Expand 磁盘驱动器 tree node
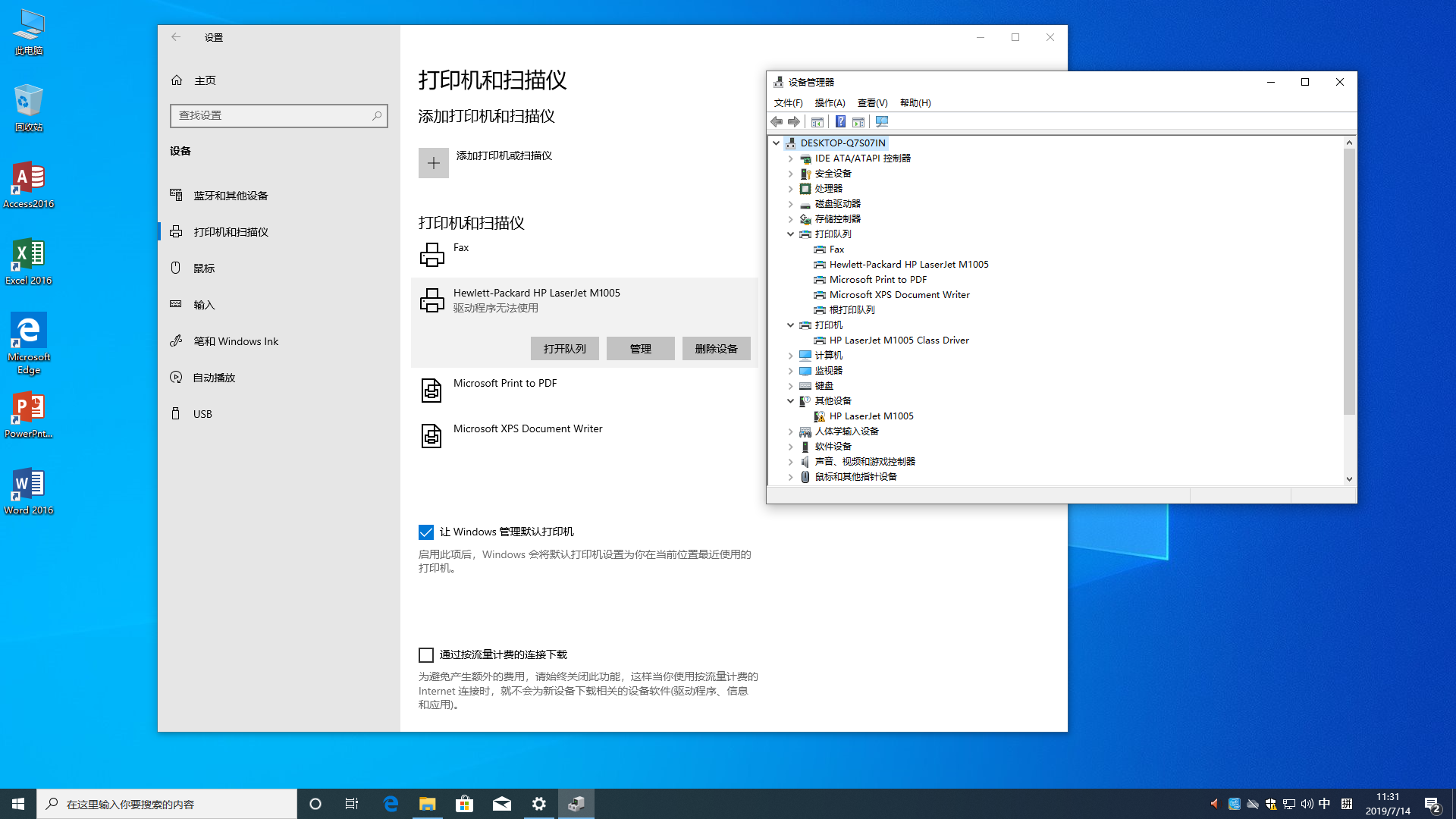The height and width of the screenshot is (819, 1456). click(x=790, y=204)
